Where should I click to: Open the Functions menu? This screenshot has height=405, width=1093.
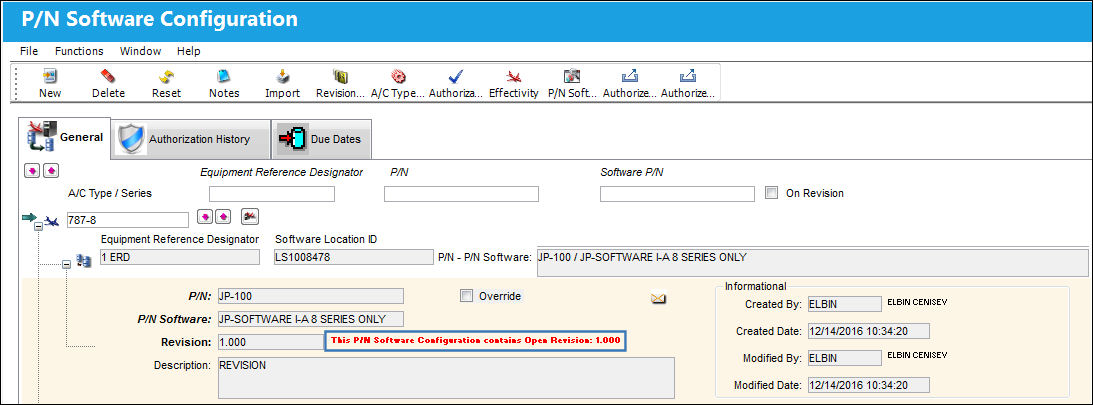[x=79, y=51]
